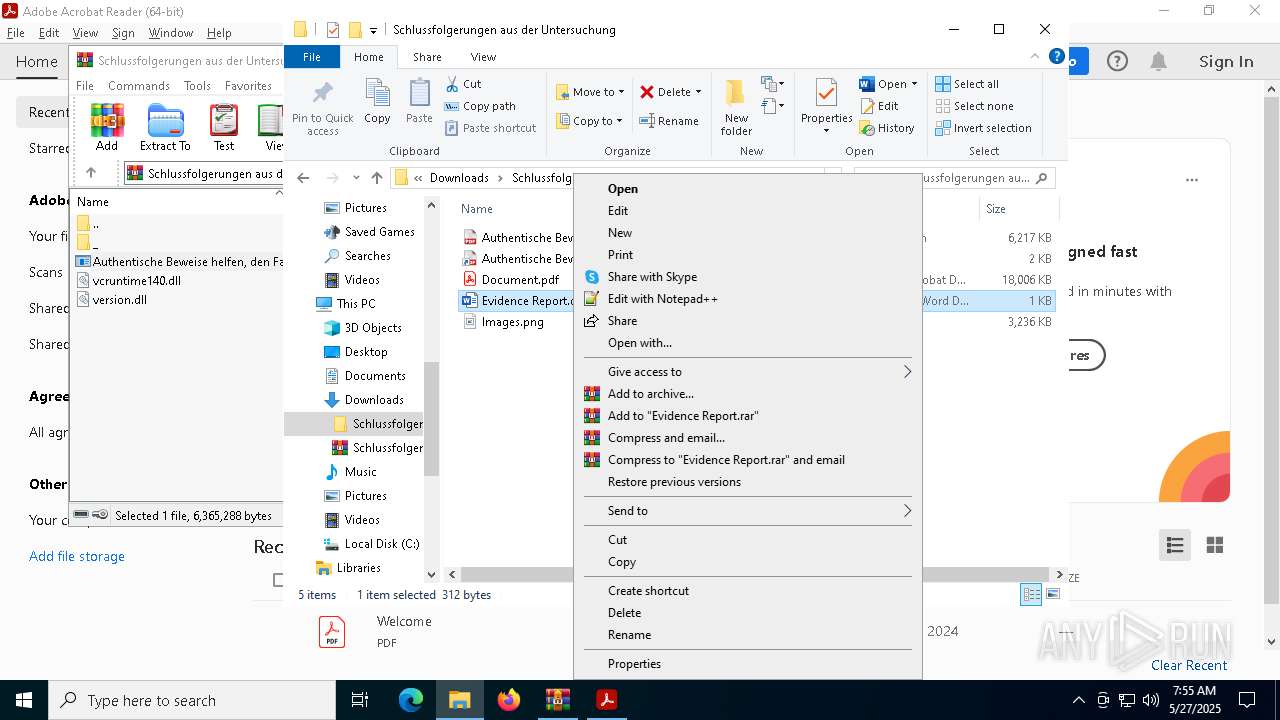
Task: Click the Cut ribbon button
Action: click(x=463, y=84)
